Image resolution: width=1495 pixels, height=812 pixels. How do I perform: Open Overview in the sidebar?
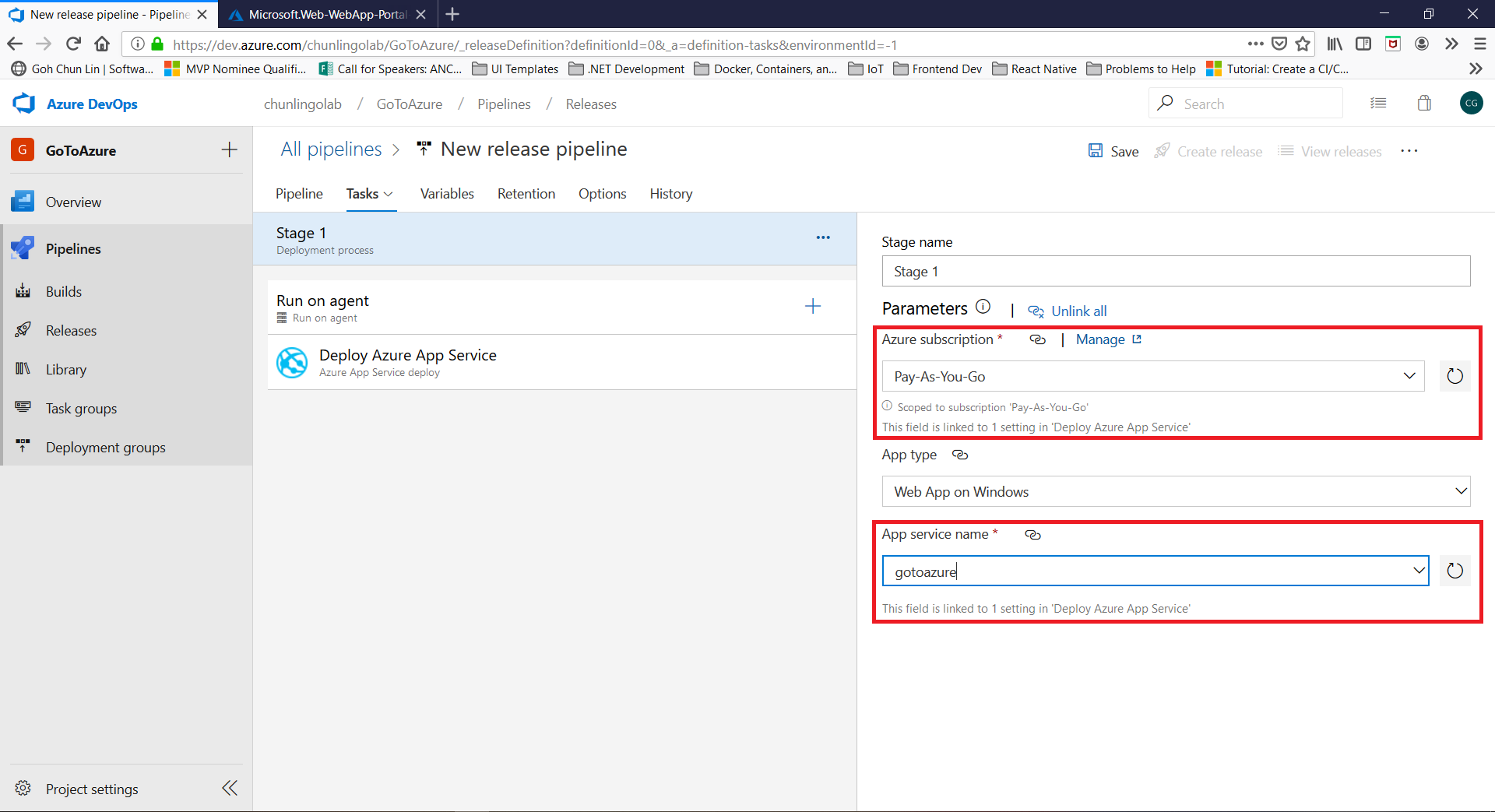pyautogui.click(x=73, y=202)
